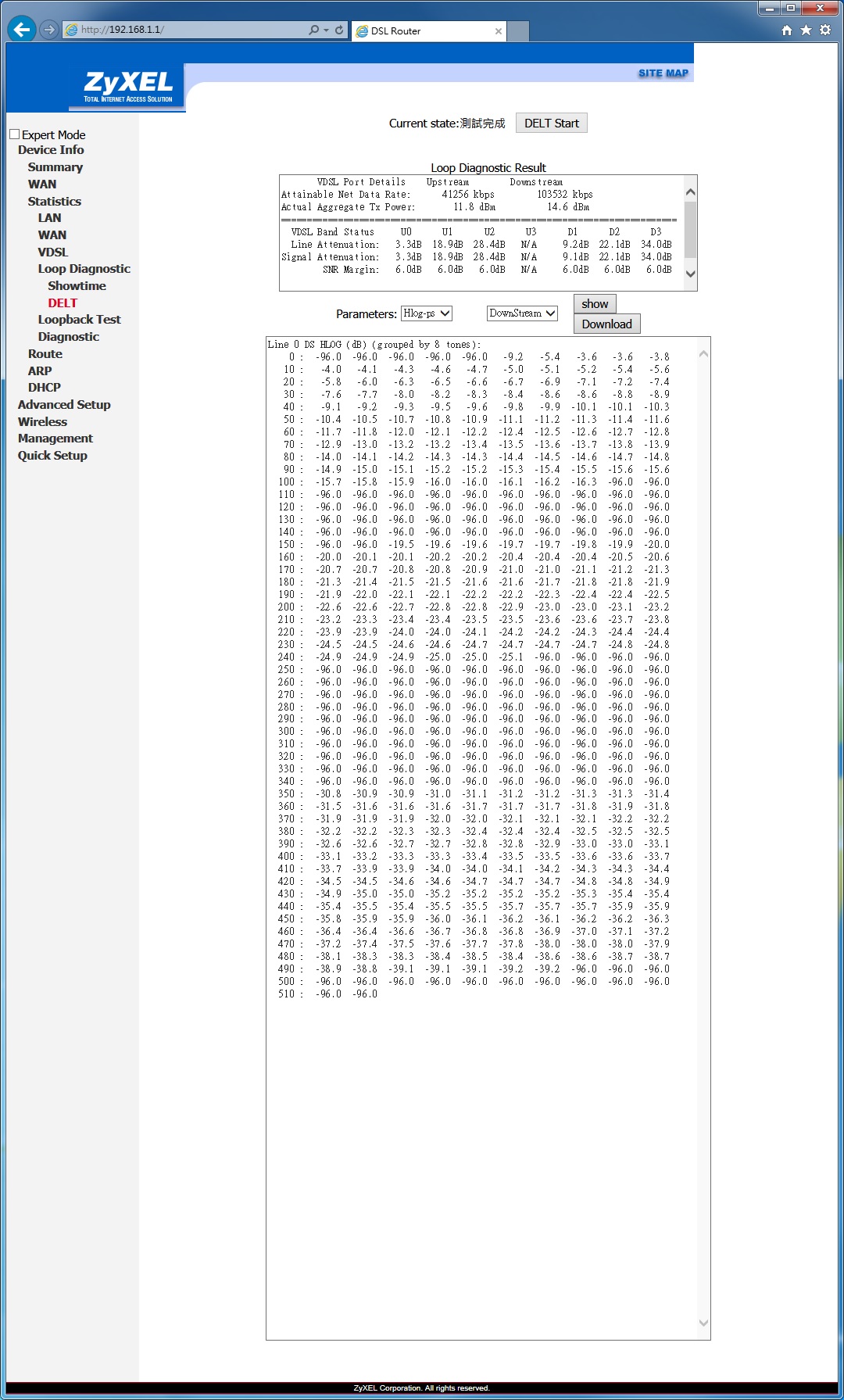This screenshot has width=844, height=1400.
Task: Open the browser home icon
Action: pos(787,30)
